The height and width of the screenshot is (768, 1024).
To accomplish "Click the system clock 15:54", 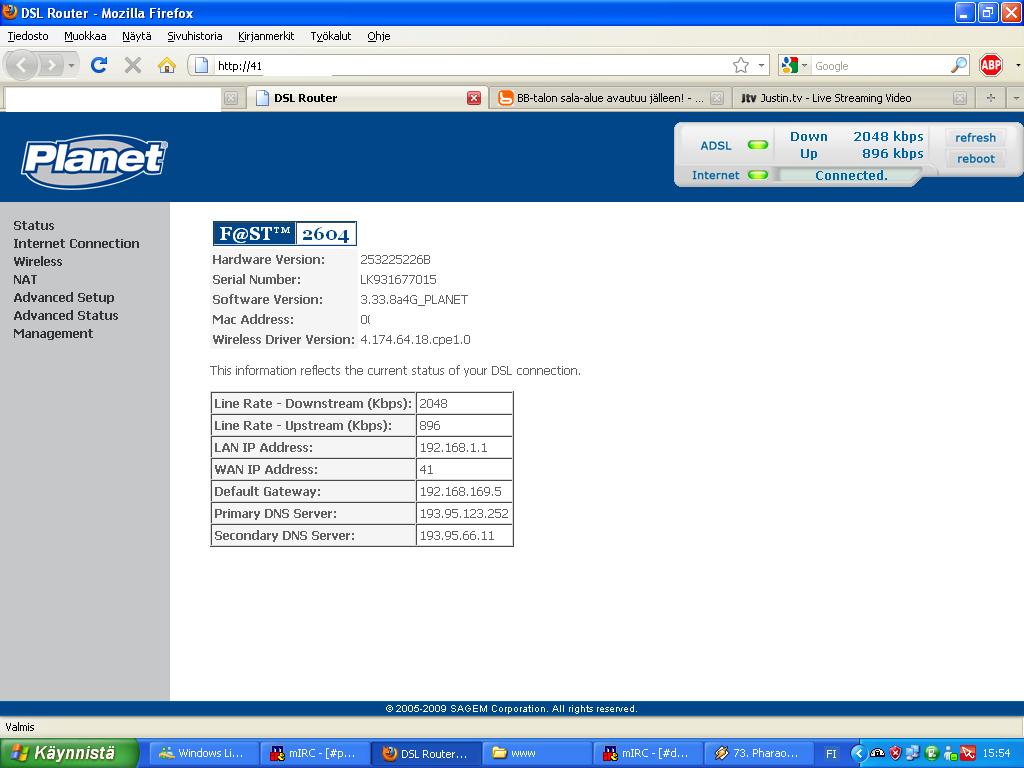I will pyautogui.click(x=997, y=754).
